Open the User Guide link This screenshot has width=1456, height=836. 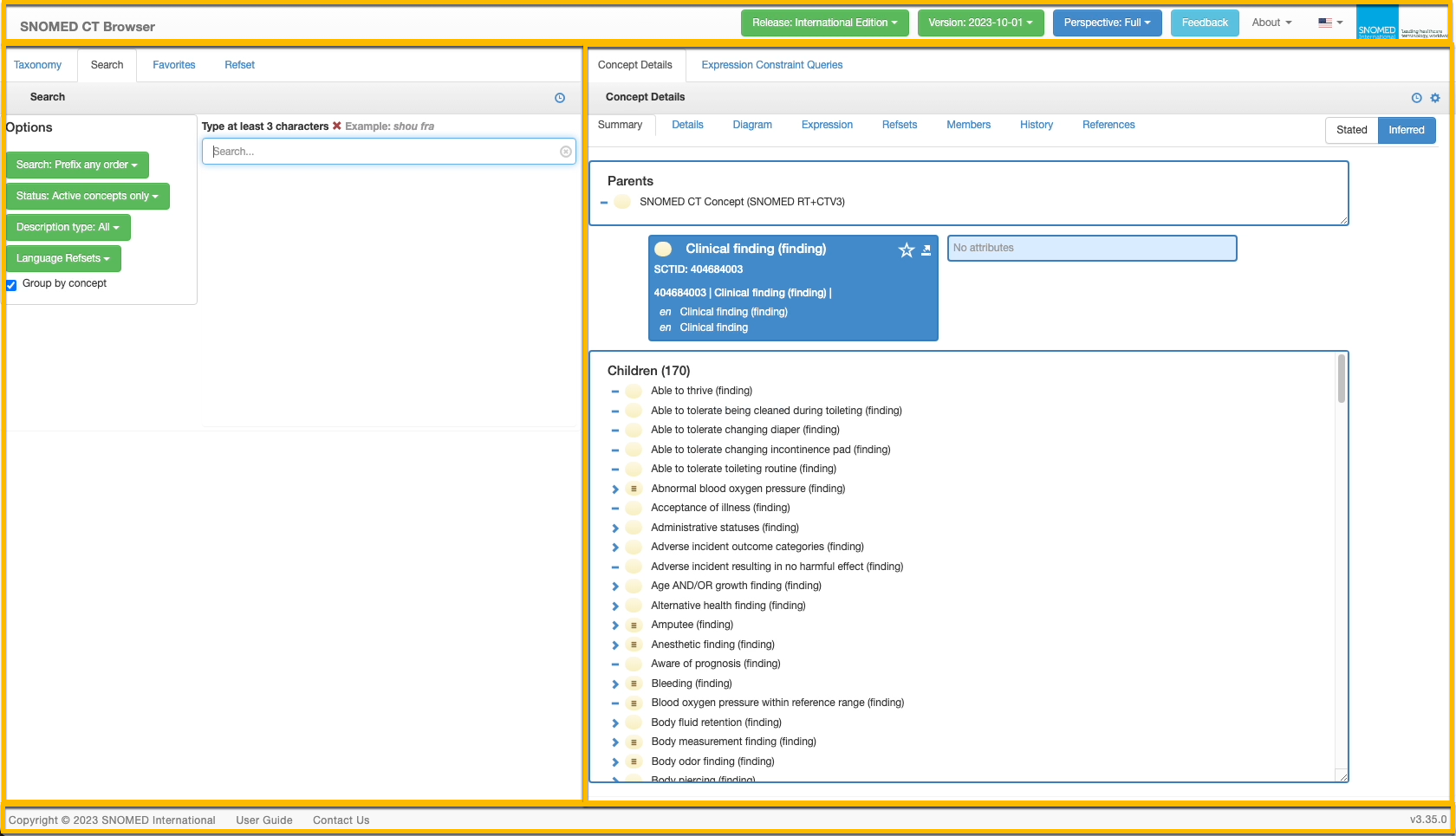tap(264, 820)
